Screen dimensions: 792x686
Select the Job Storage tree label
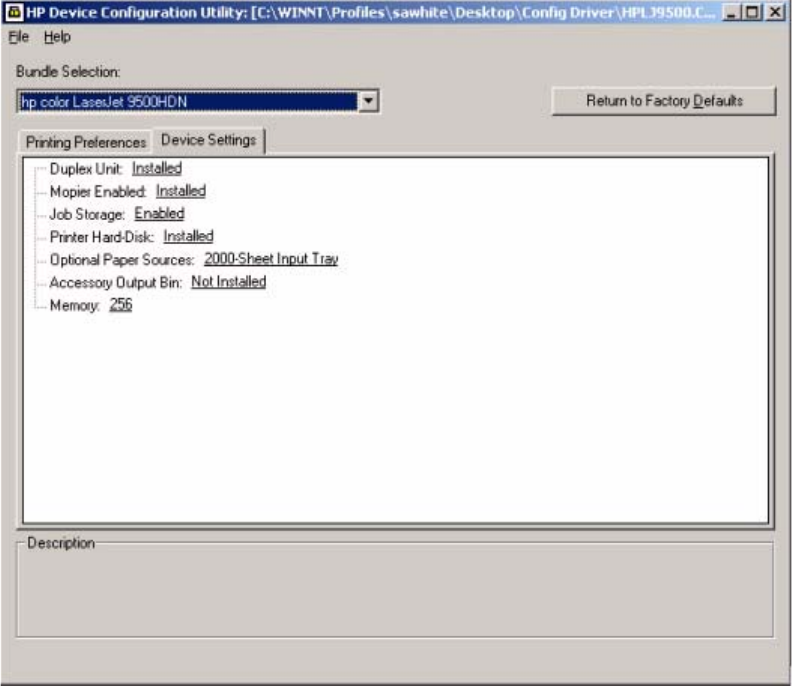[x=87, y=214]
